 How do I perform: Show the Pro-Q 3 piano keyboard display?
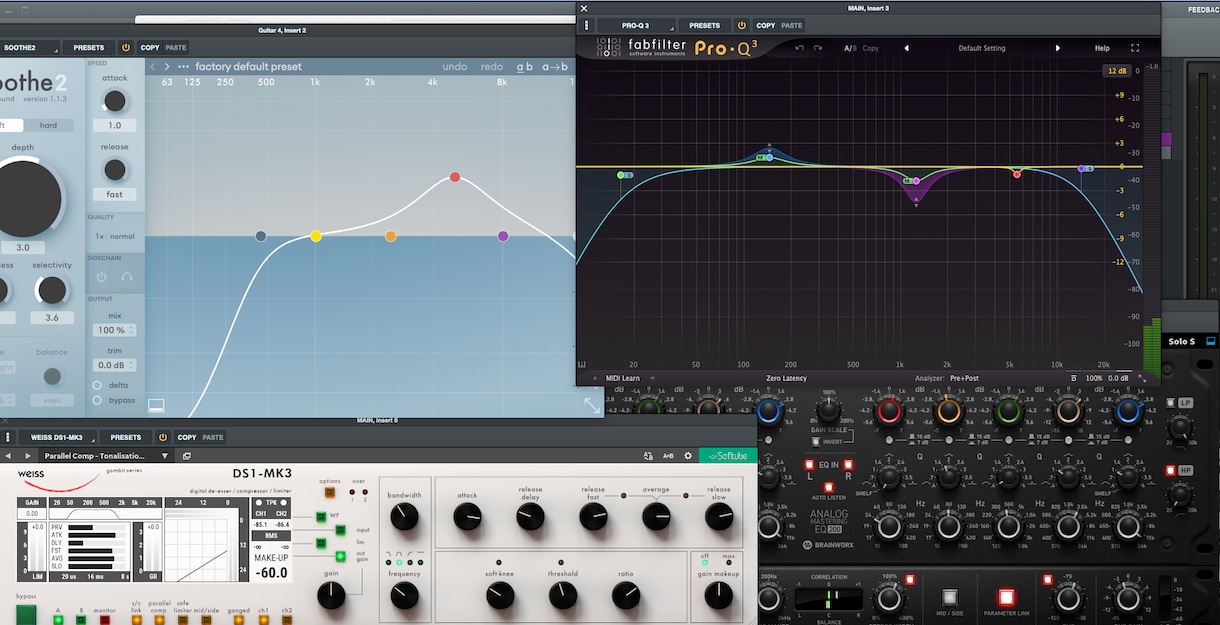pyautogui.click(x=582, y=365)
